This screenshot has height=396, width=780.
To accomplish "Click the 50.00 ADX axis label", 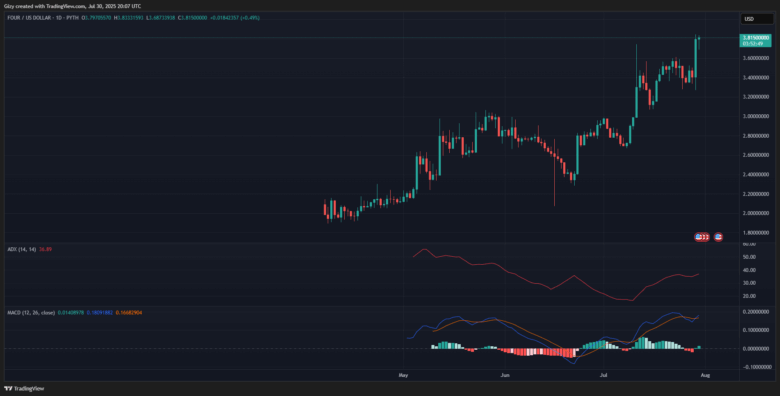I will click(x=749, y=257).
